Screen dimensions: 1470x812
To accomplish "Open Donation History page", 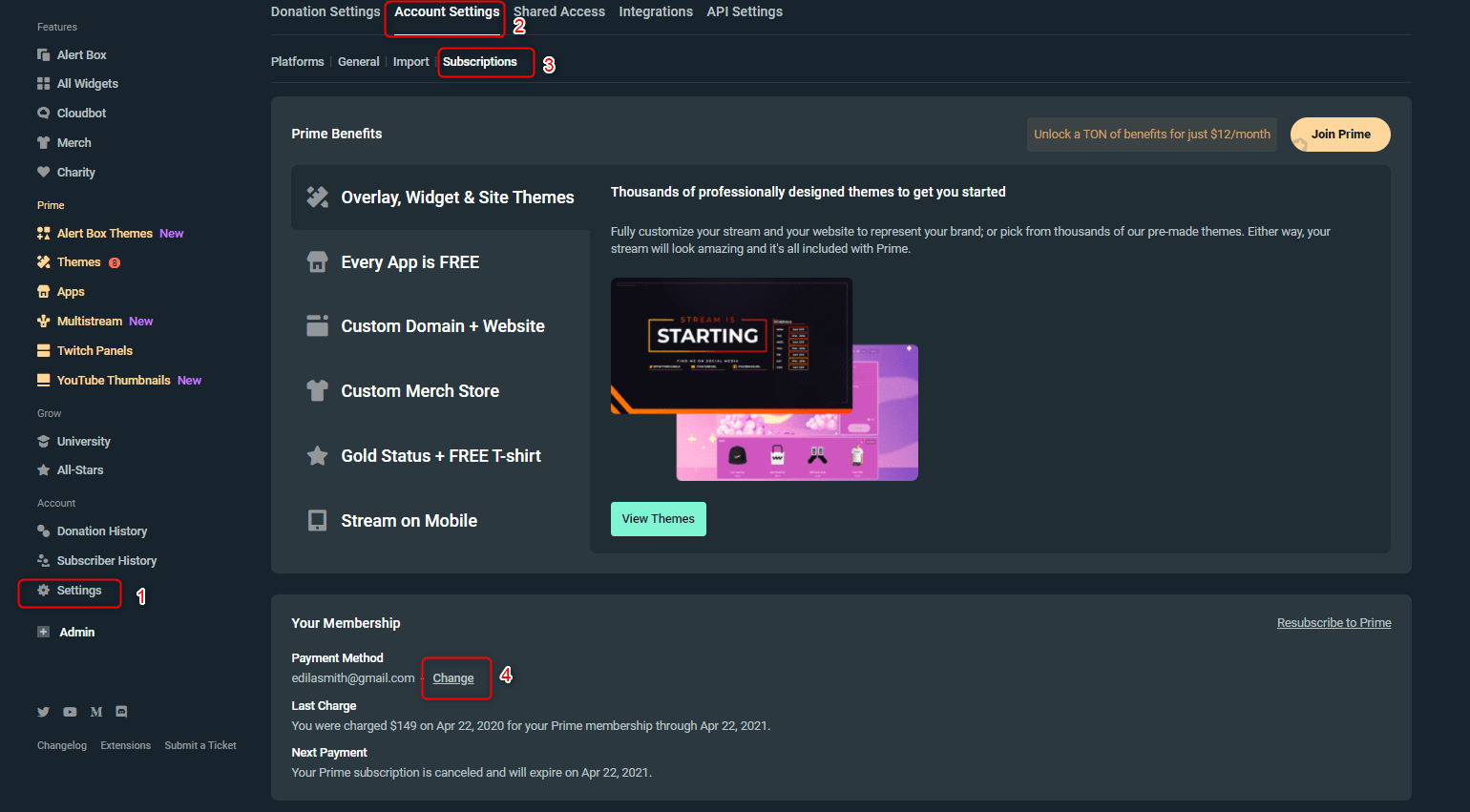I will click(x=102, y=531).
